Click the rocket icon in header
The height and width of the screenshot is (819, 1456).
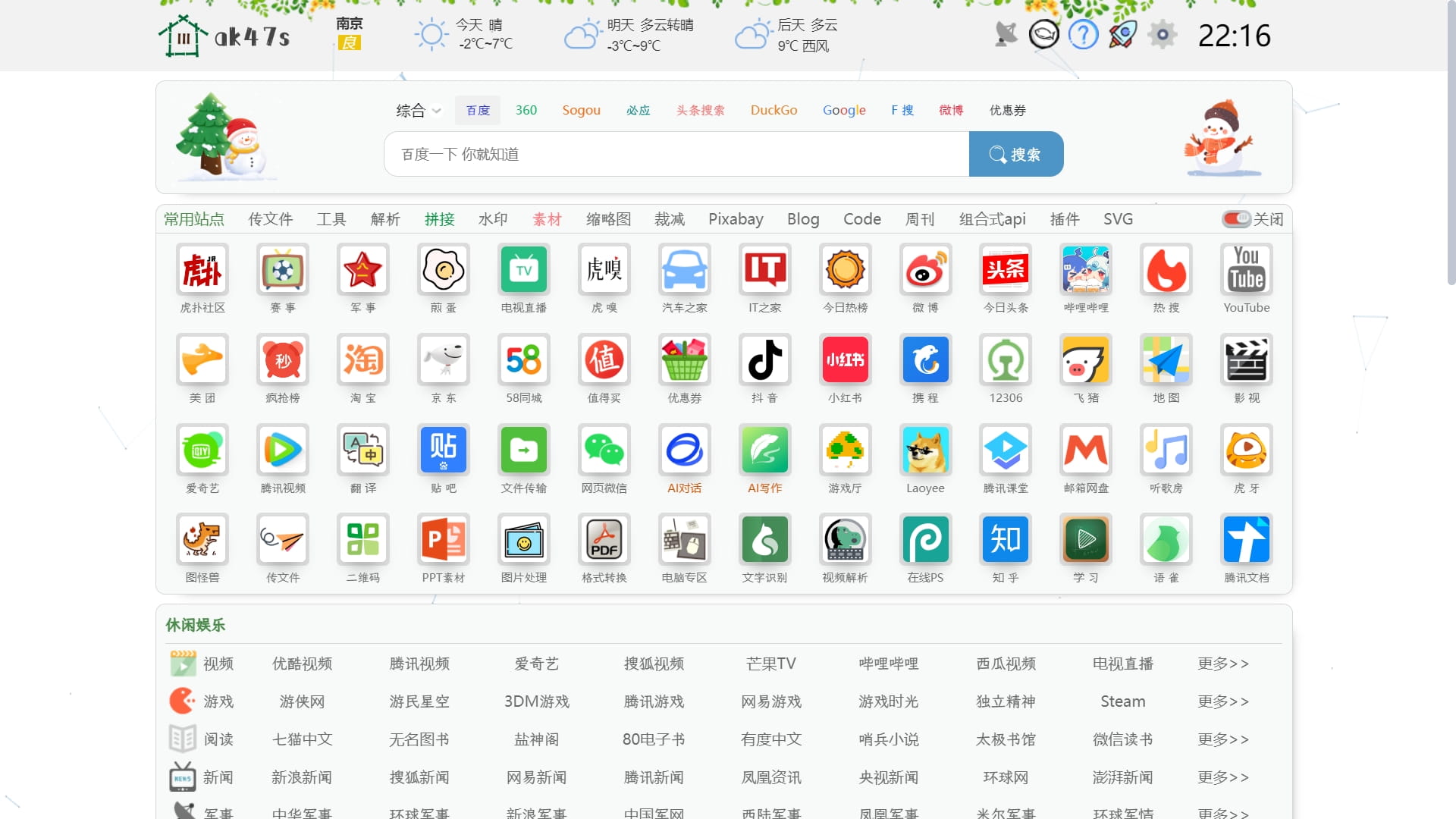click(x=1122, y=35)
